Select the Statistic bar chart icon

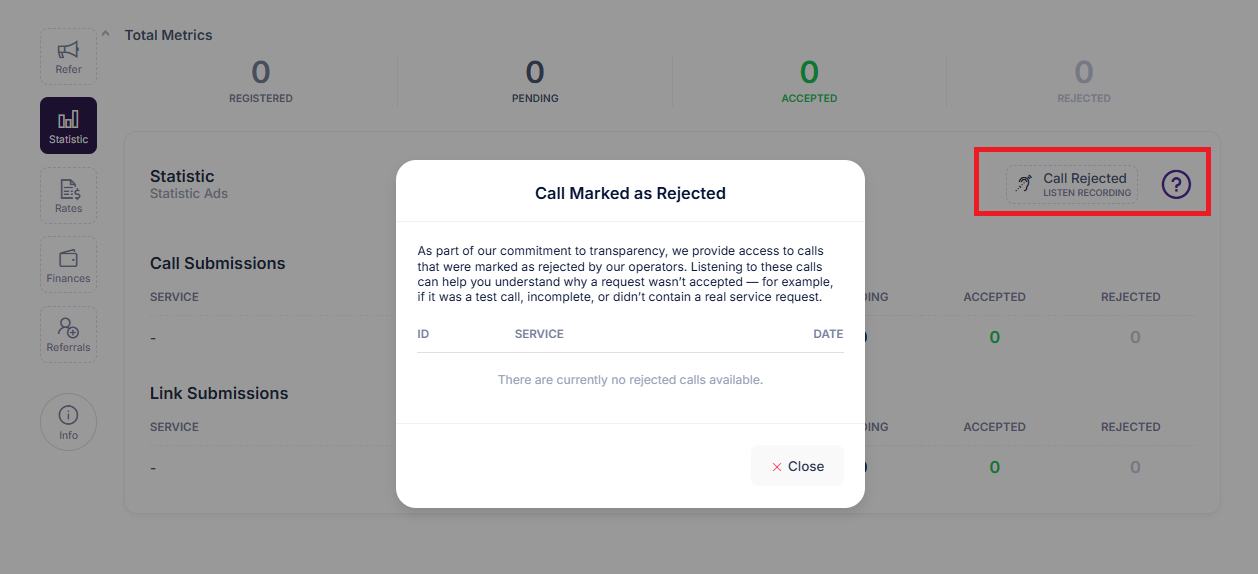(x=68, y=125)
